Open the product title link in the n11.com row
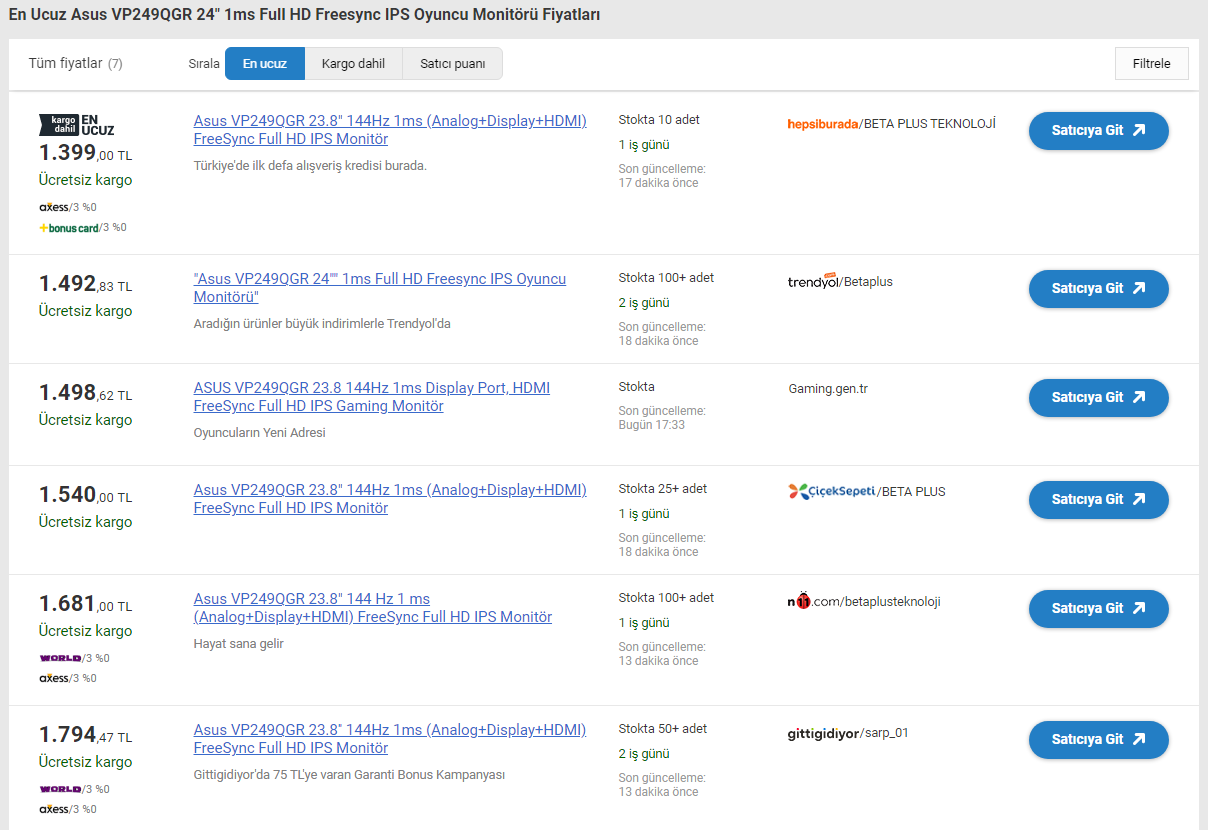Image resolution: width=1208 pixels, height=830 pixels. 372,608
